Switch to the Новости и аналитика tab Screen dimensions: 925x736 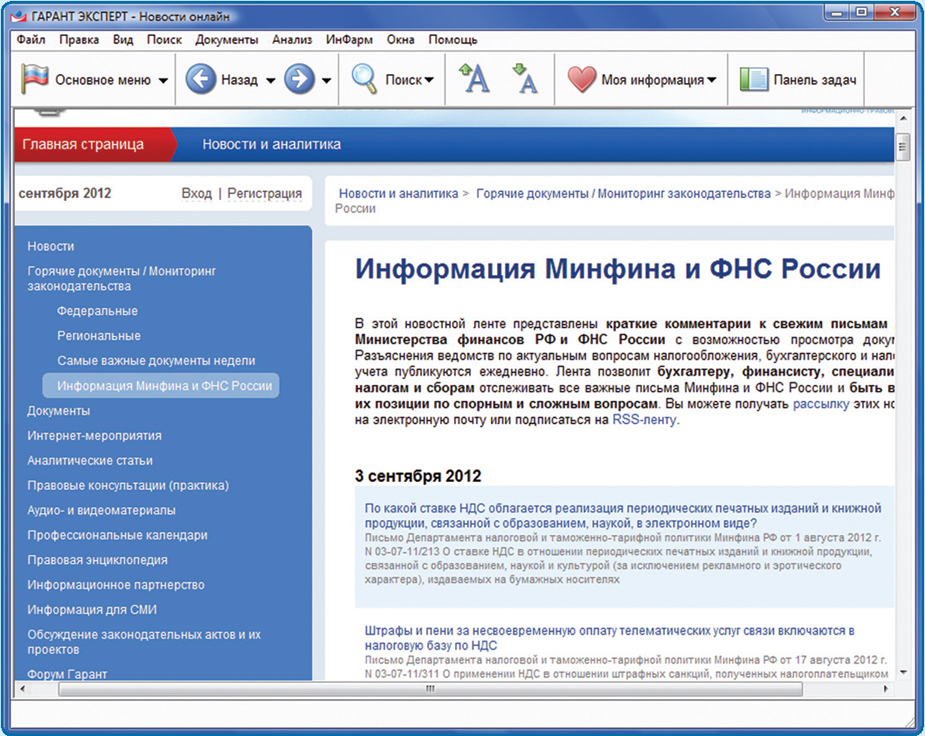[271, 144]
